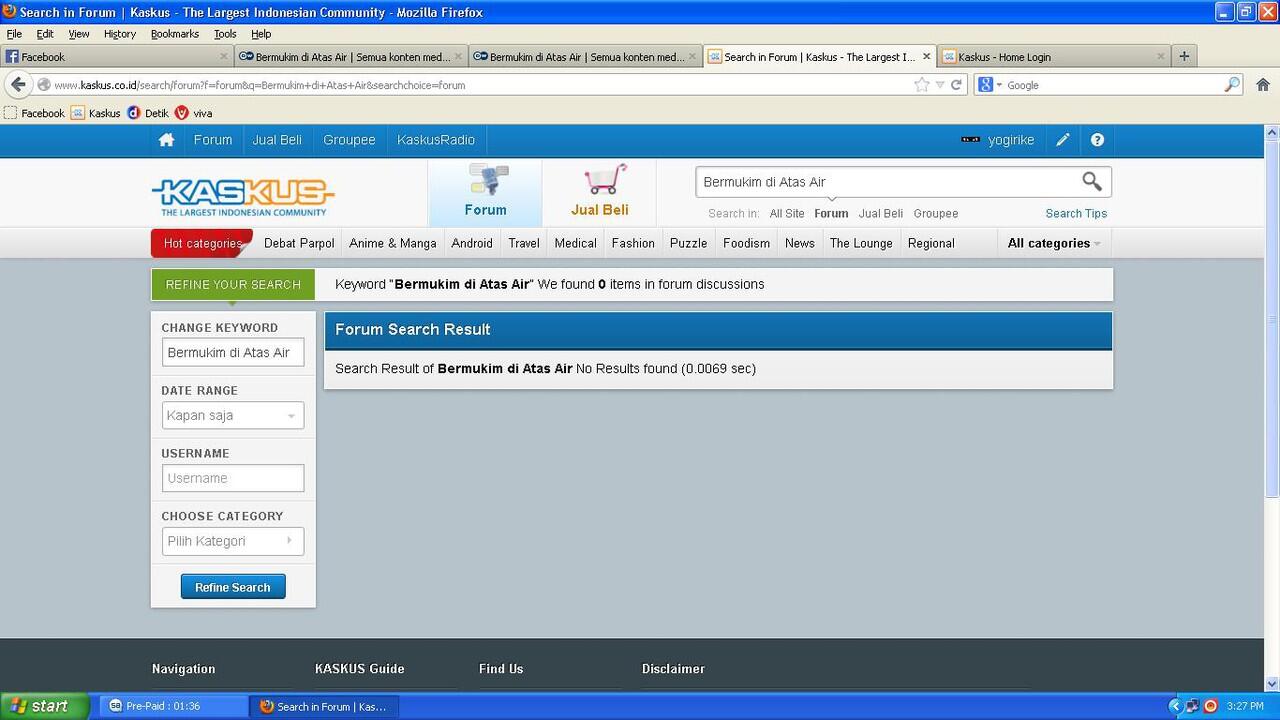Open a new tab with the plus button
Image resolution: width=1280 pixels, height=720 pixels.
[x=1184, y=56]
